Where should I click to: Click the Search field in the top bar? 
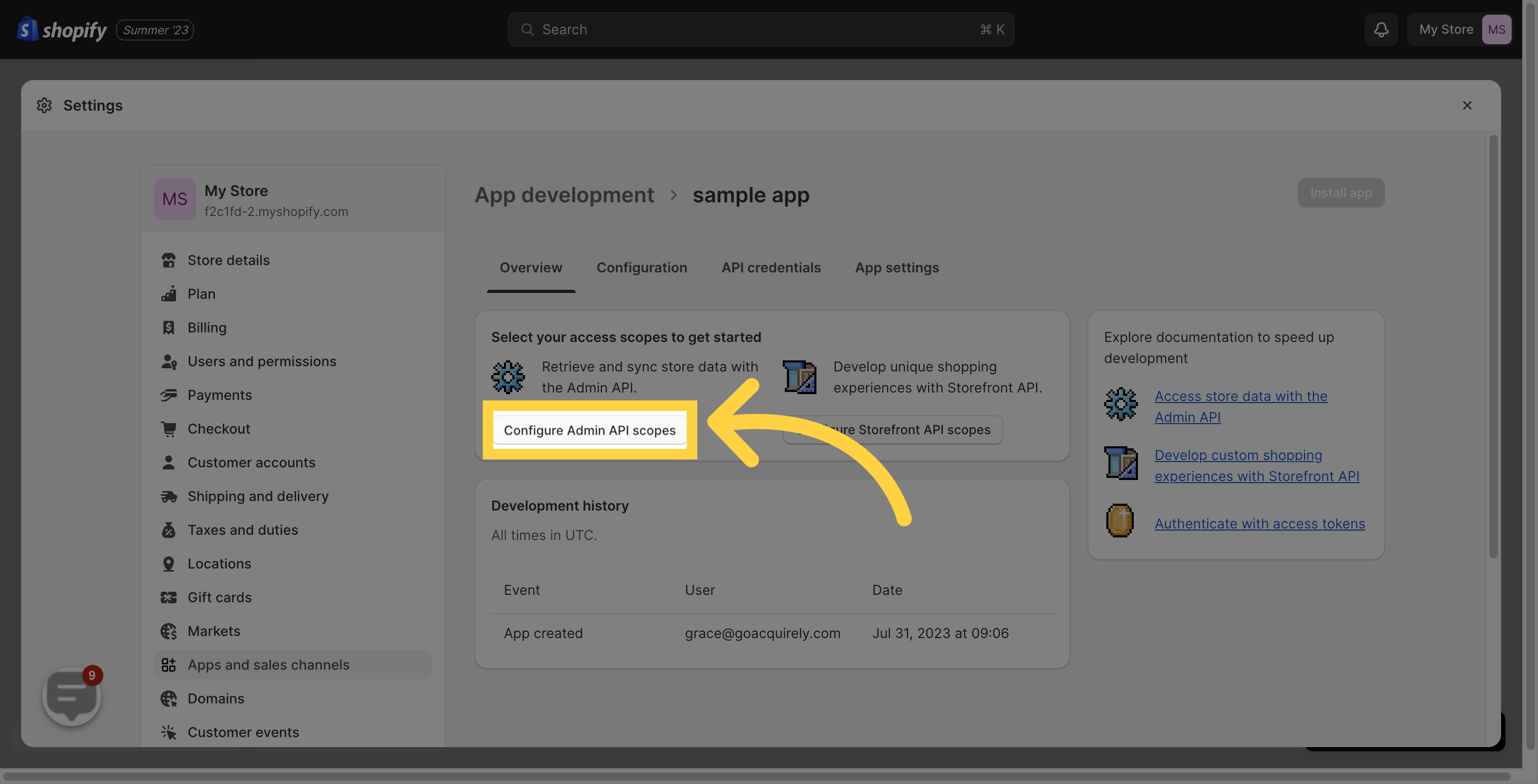point(761,29)
